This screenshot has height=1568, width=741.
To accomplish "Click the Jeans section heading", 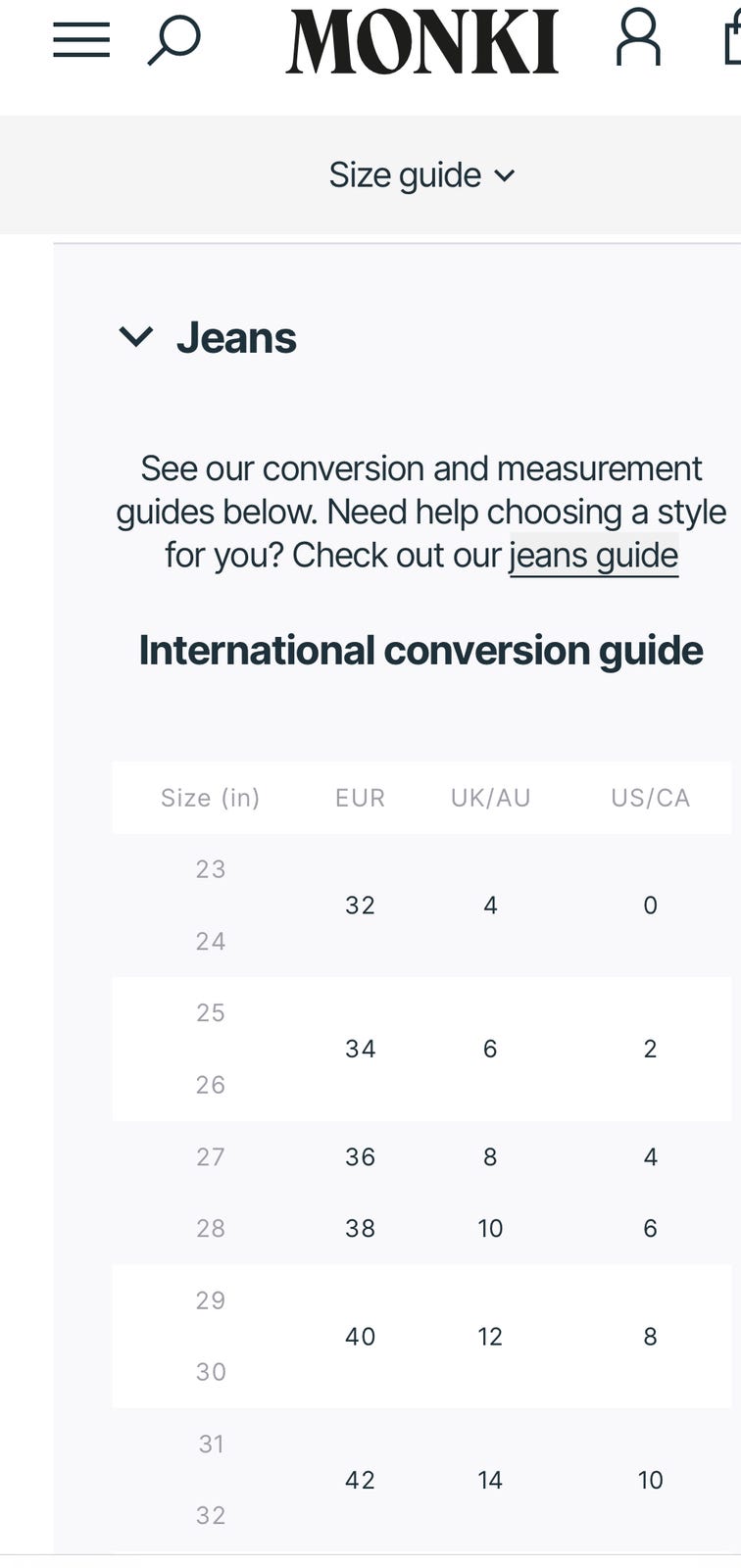I will click(x=236, y=338).
